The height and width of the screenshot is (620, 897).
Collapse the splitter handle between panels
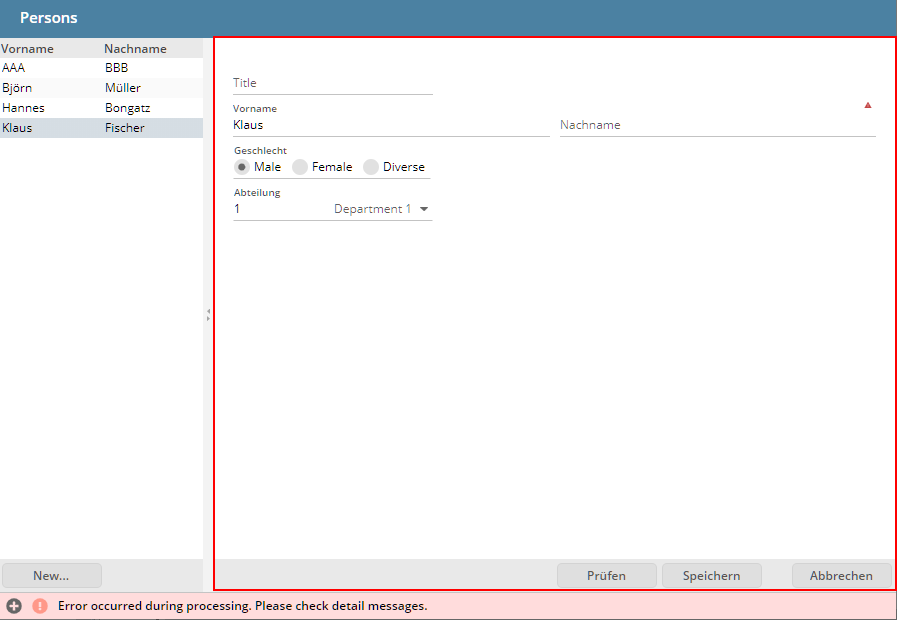(x=208, y=314)
